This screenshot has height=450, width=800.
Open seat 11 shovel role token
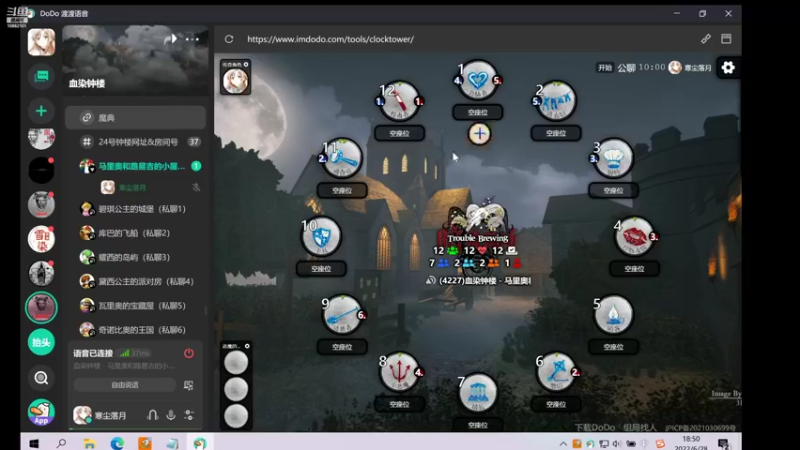coord(342,158)
